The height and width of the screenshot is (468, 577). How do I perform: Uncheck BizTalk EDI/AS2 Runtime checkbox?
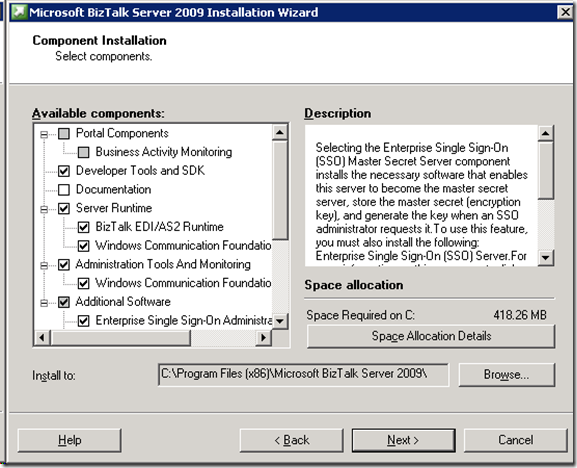point(84,227)
